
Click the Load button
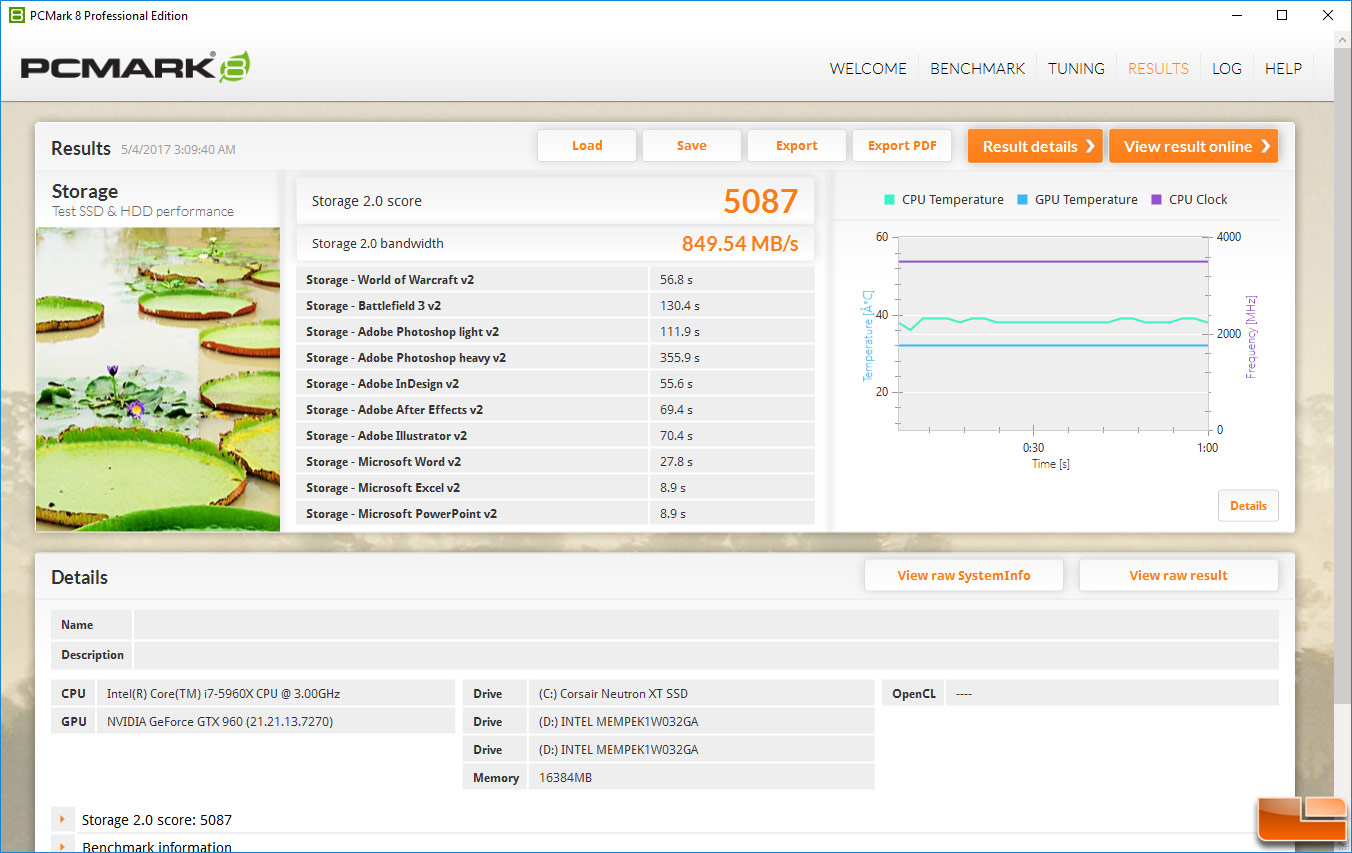pyautogui.click(x=587, y=146)
